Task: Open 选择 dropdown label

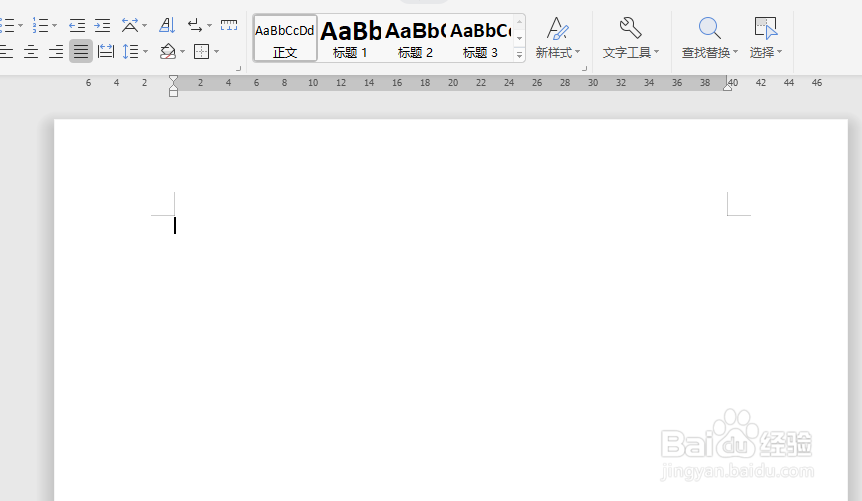Action: point(765,52)
